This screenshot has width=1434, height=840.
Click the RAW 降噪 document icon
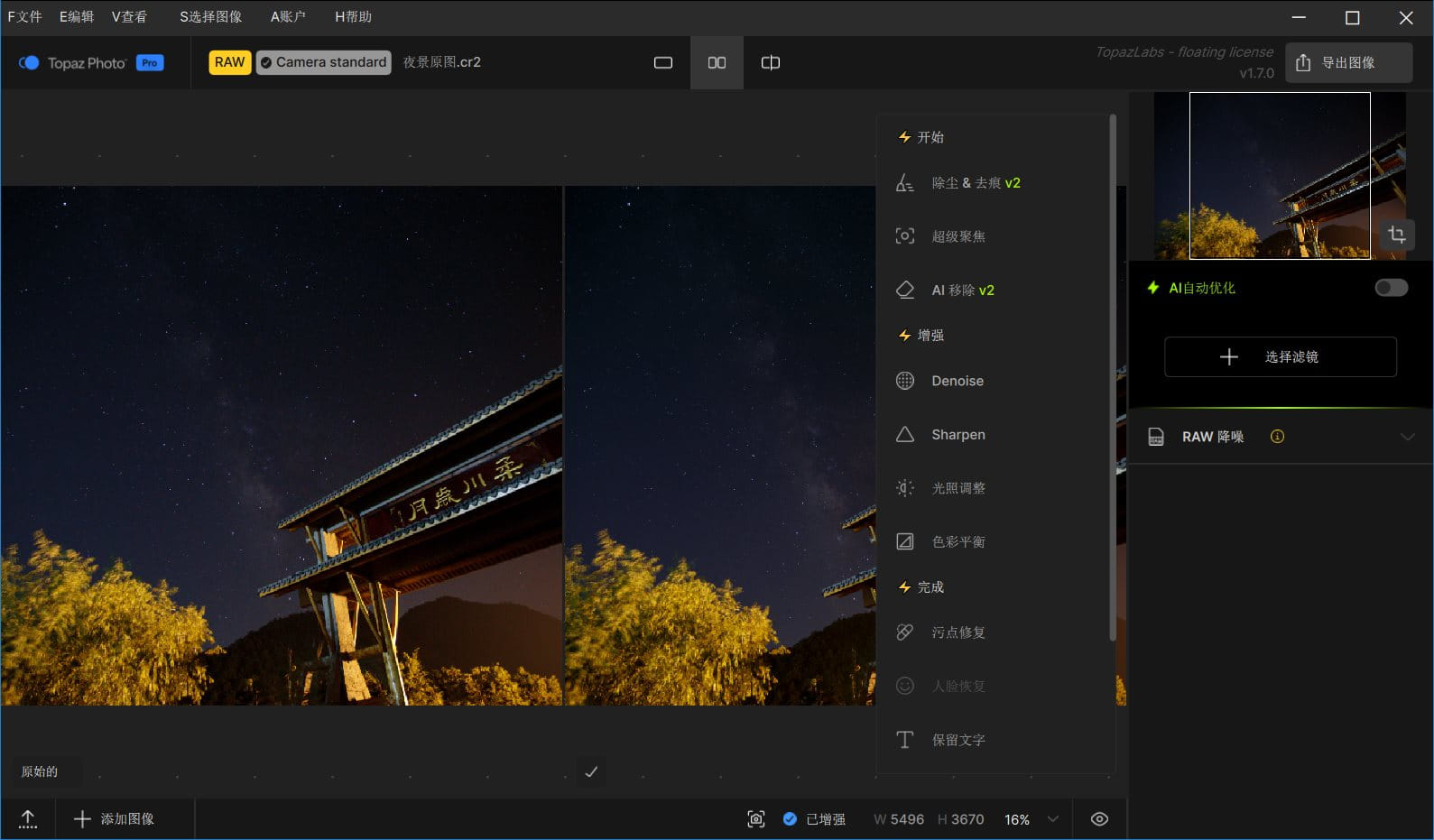1156,437
